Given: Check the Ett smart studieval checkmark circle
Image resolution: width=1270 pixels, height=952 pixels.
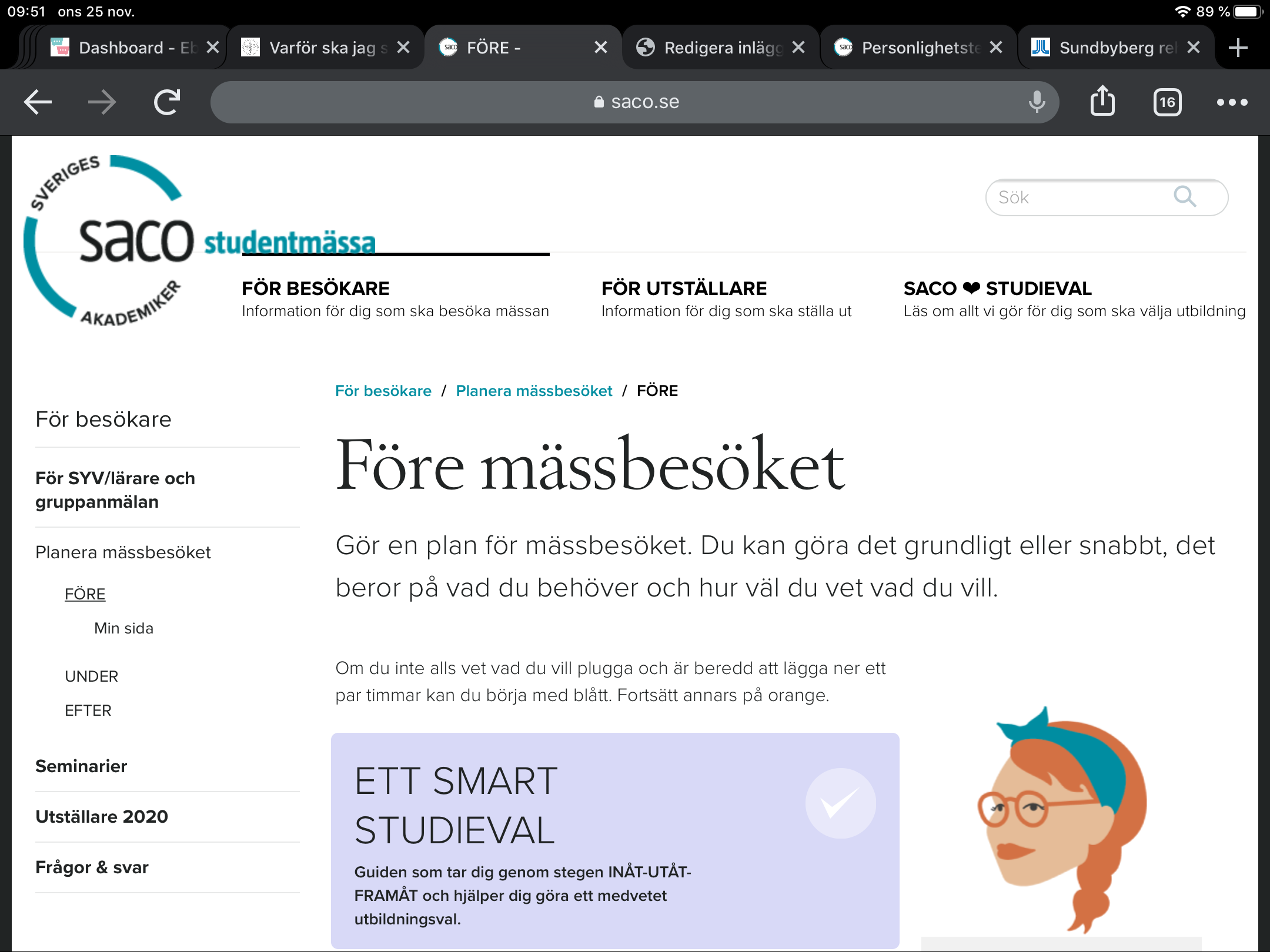Looking at the screenshot, I should point(840,803).
